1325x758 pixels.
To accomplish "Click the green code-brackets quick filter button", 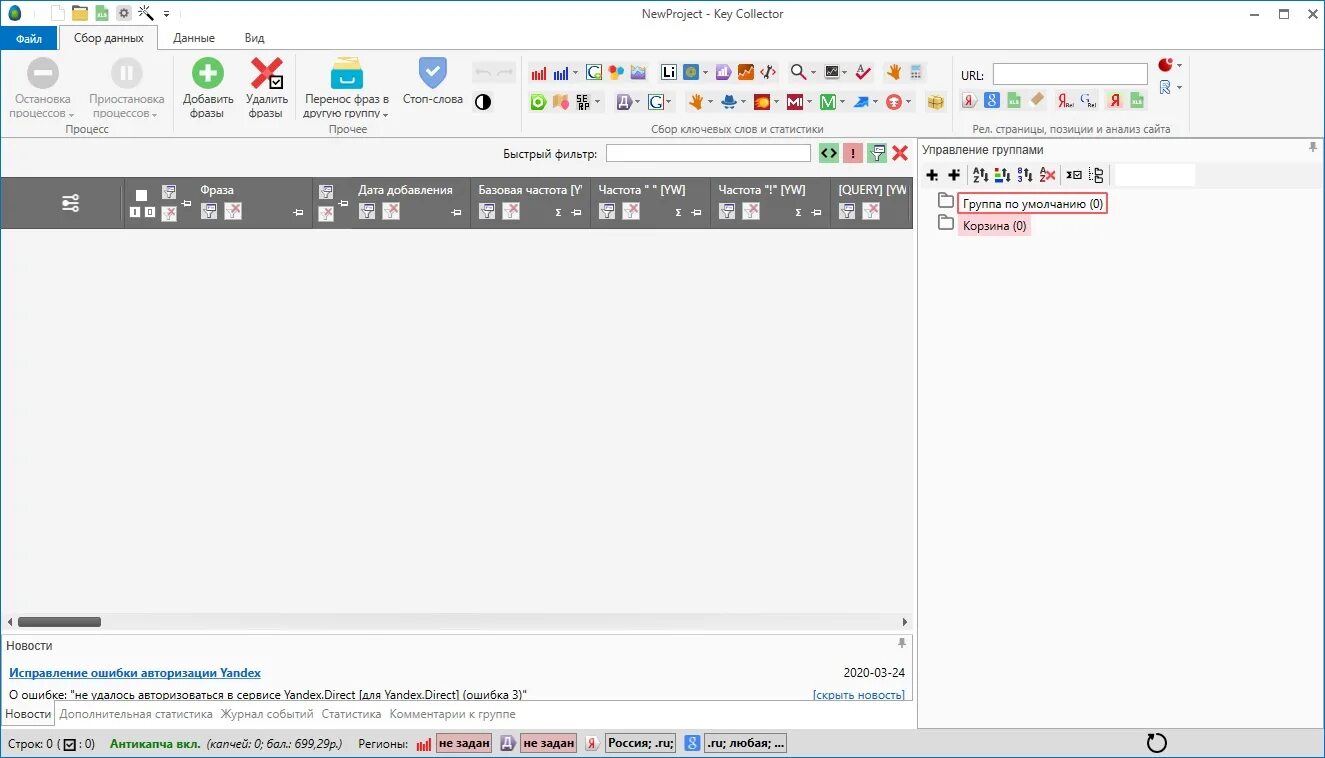I will point(828,153).
